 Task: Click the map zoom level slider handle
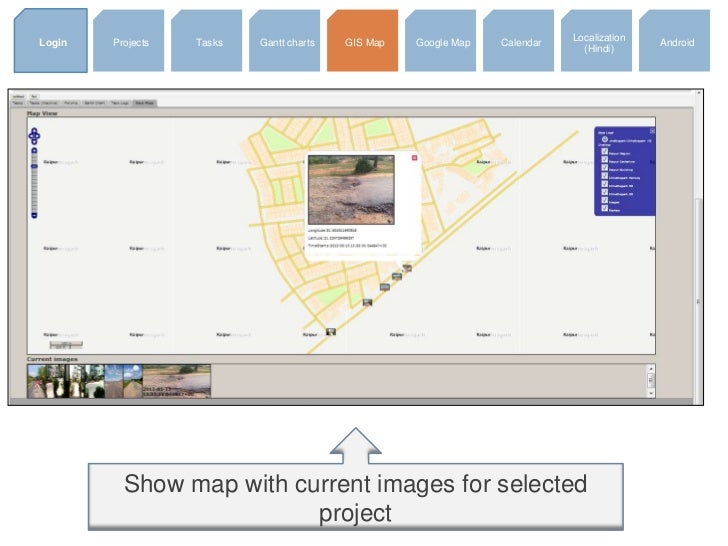pyautogui.click(x=34, y=165)
